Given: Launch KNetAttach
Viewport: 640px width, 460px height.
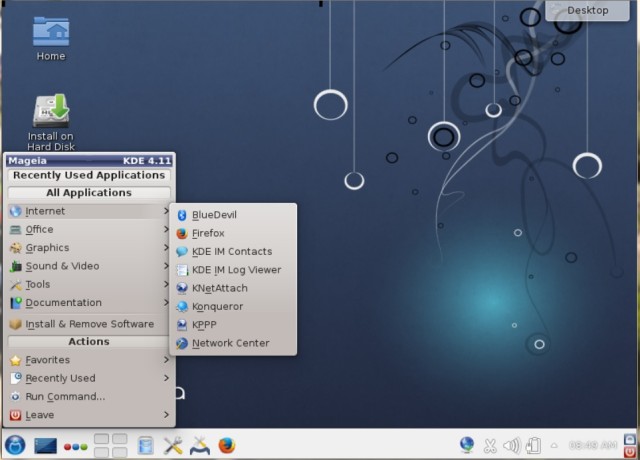Looking at the screenshot, I should (x=233, y=289).
